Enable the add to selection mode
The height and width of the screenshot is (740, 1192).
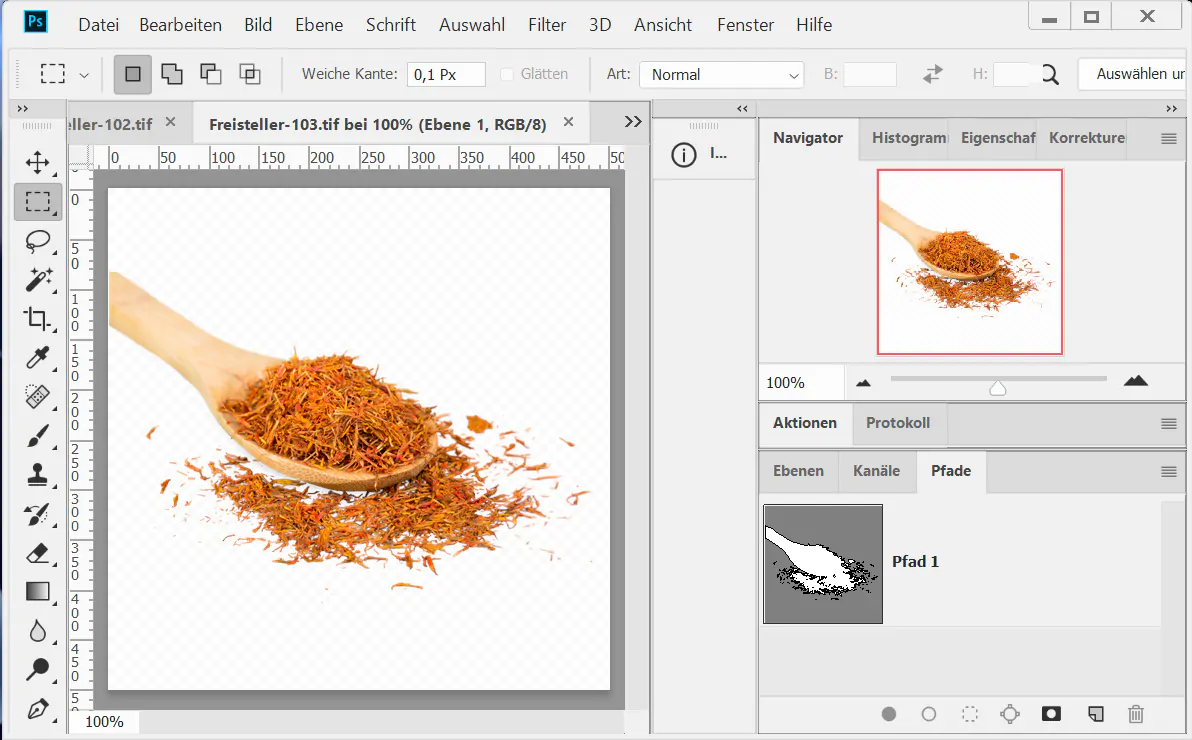coord(172,74)
